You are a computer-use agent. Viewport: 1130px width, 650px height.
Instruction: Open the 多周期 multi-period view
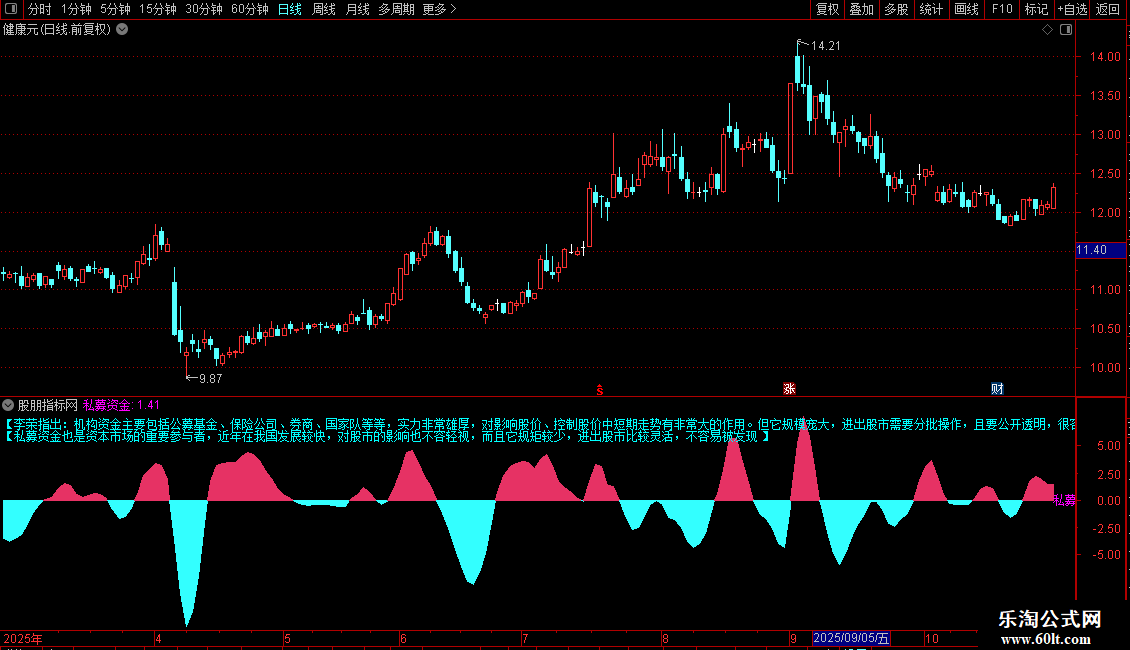[396, 9]
